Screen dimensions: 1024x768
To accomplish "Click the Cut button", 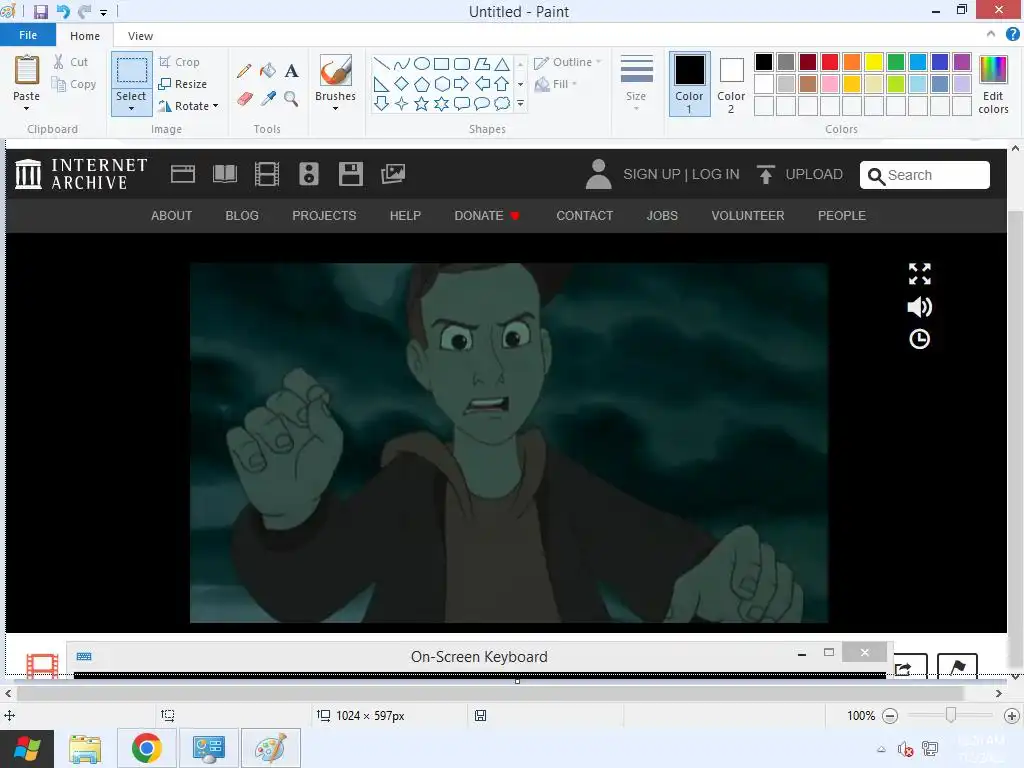I will point(71,62).
